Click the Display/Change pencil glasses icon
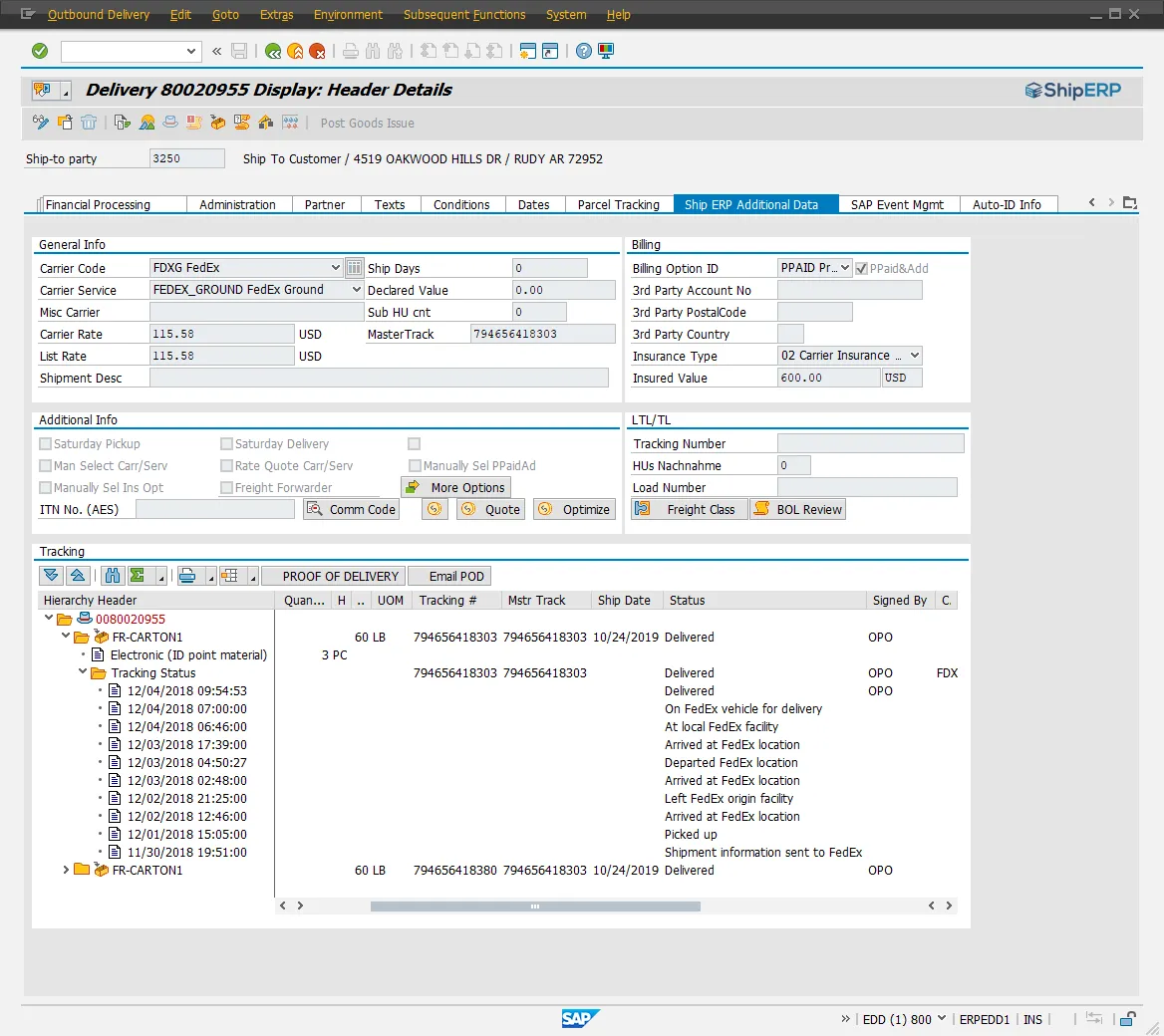The height and width of the screenshot is (1036, 1164). pos(41,123)
